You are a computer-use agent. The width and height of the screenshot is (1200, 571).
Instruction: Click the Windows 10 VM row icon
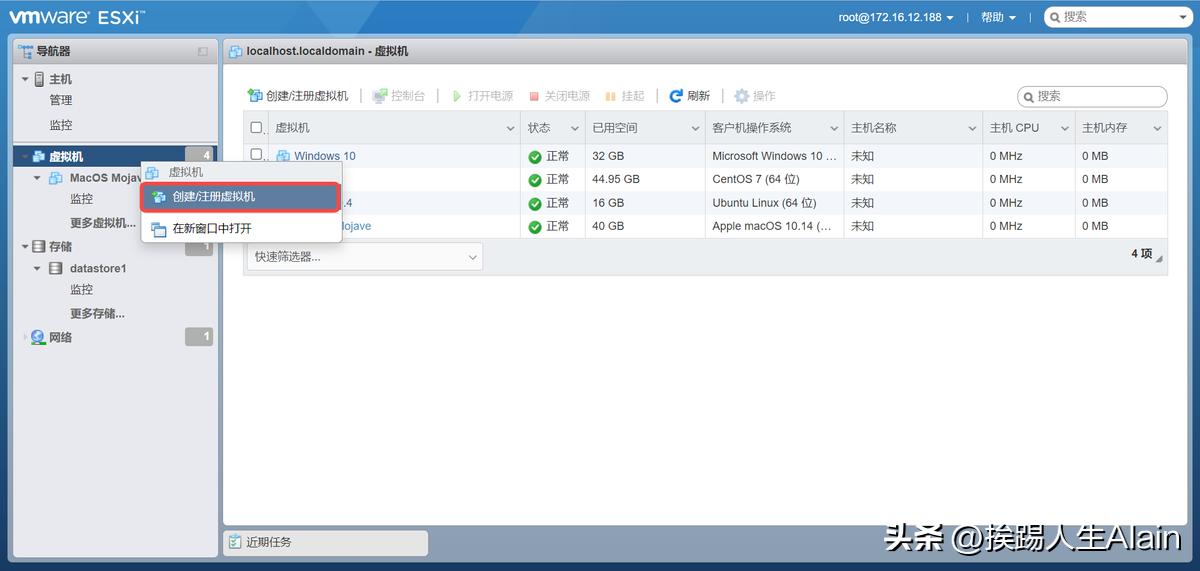283,156
